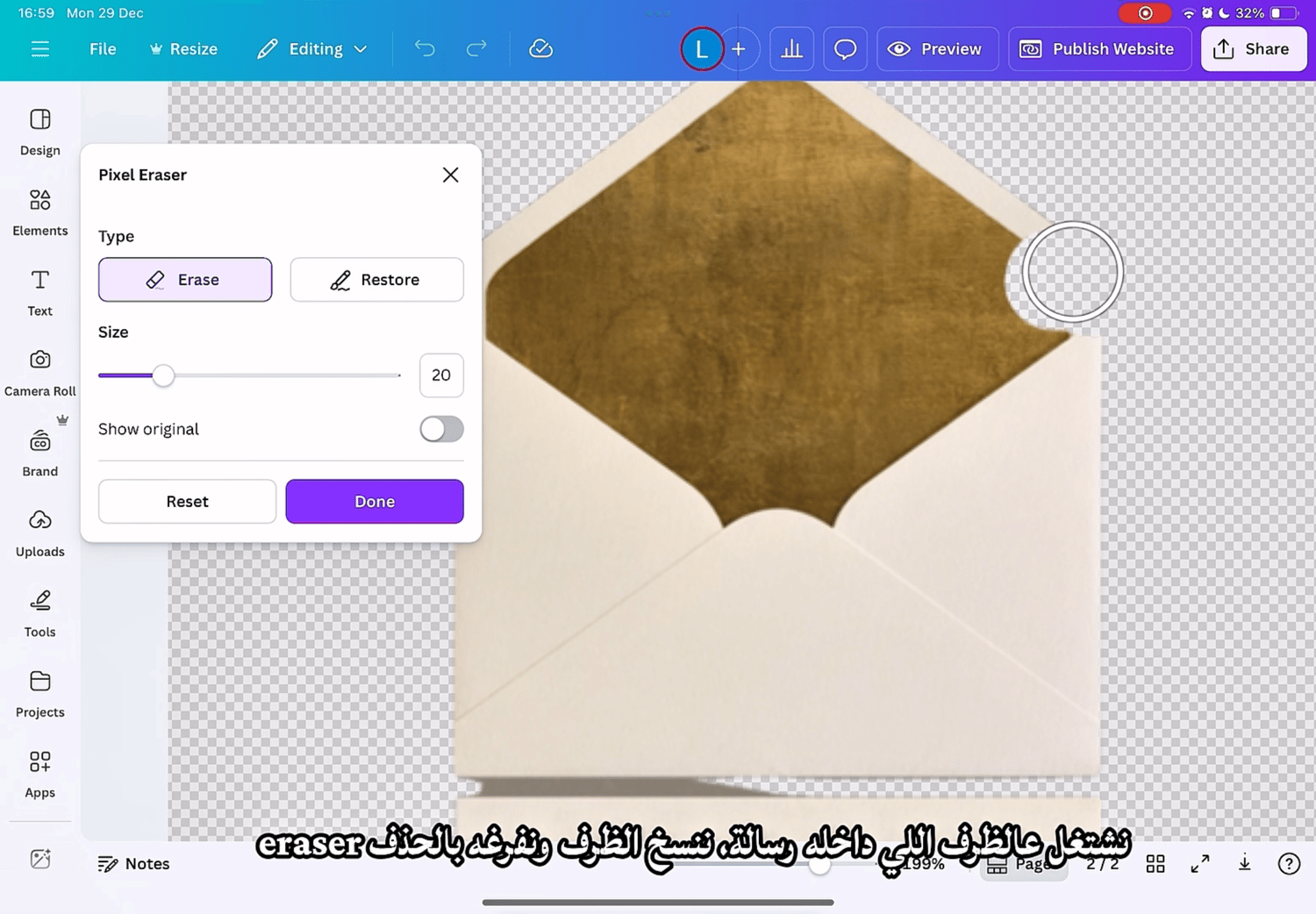1316x914 pixels.
Task: Redo the last action
Action: click(476, 48)
